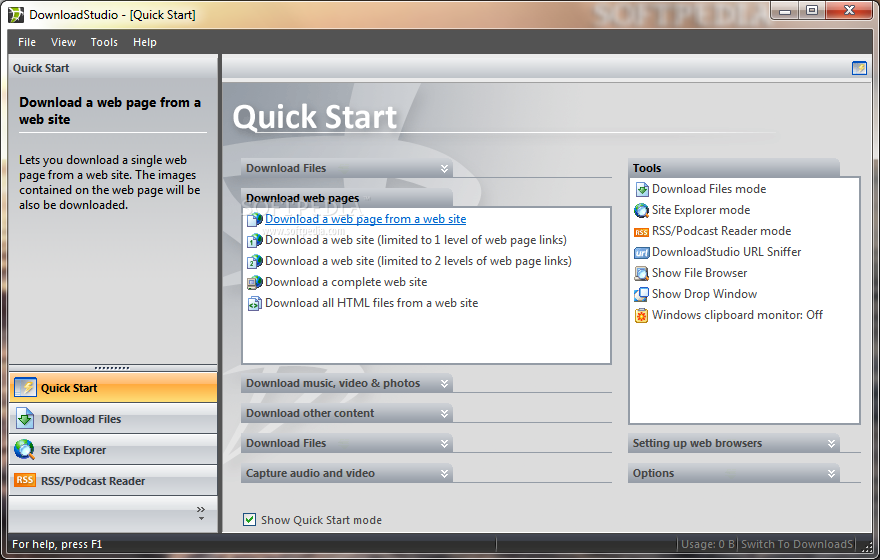Click the Show Drop Window icon
This screenshot has height=560, width=880.
pyautogui.click(x=641, y=294)
